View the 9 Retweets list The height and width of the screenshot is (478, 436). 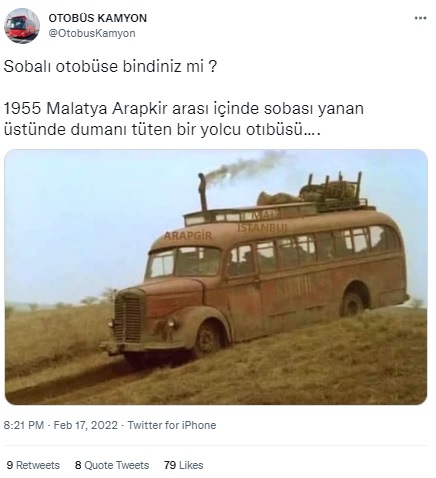[x=33, y=465]
